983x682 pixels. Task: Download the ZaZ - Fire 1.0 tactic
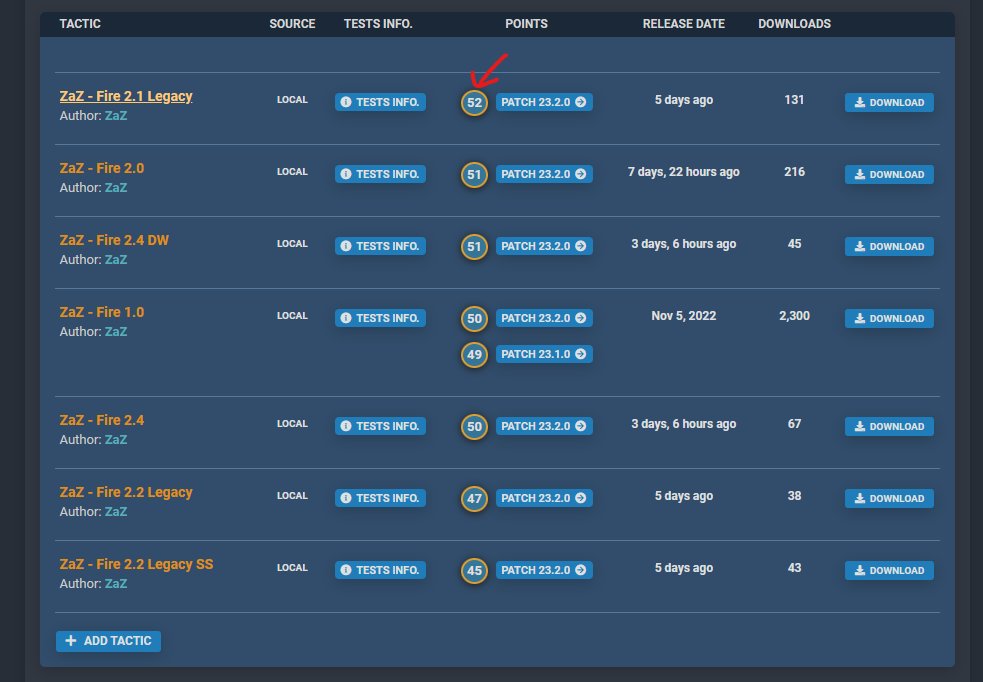click(x=889, y=319)
